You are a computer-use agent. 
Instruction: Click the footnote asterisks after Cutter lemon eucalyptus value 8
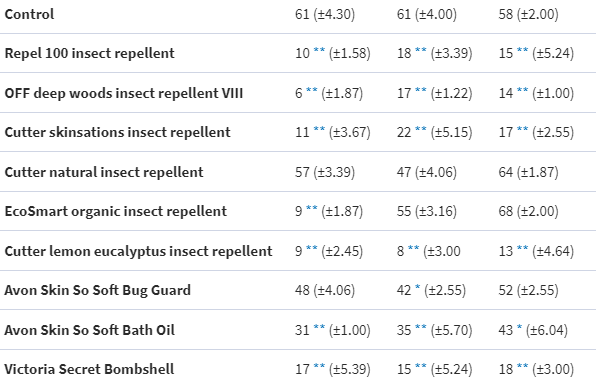[x=414, y=248]
